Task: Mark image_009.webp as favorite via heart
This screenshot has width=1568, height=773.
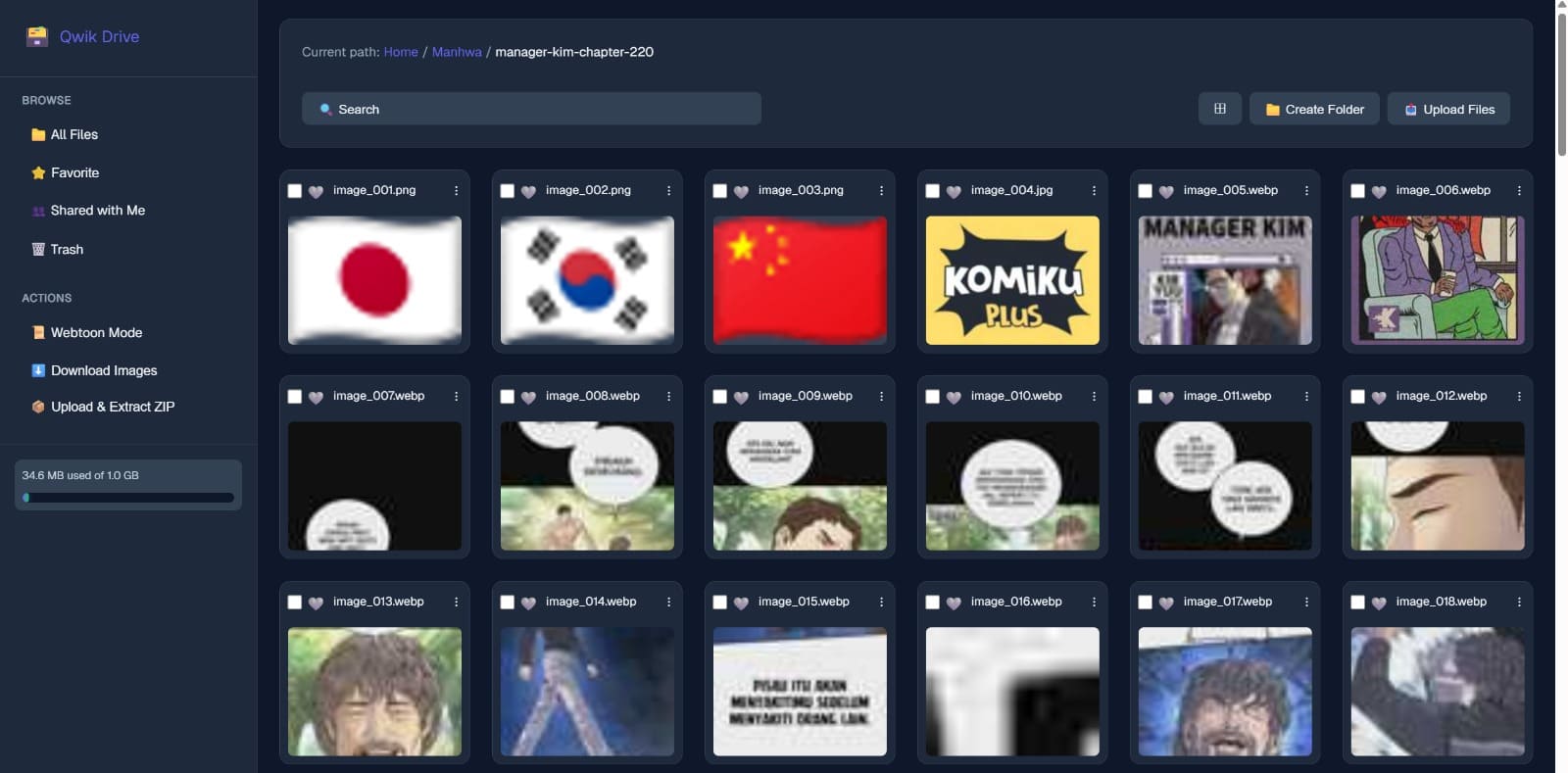Action: [x=741, y=397]
